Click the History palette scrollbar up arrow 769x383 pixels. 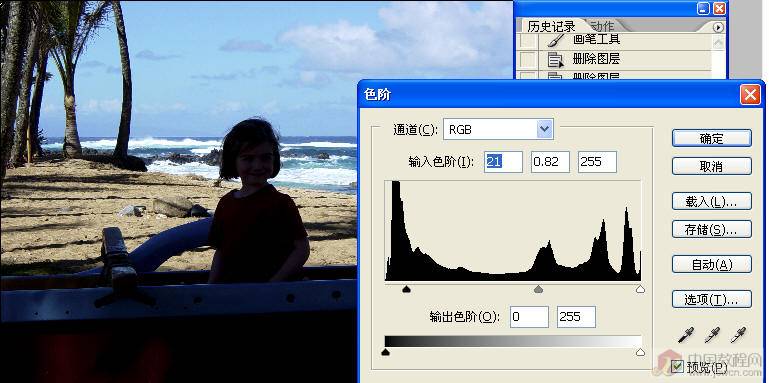click(x=718, y=43)
